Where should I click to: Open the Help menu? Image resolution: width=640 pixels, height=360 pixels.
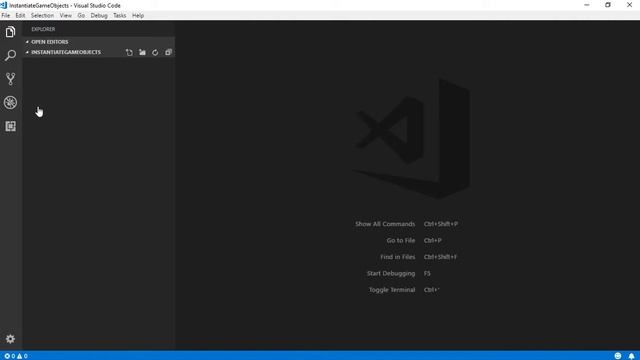pyautogui.click(x=138, y=16)
